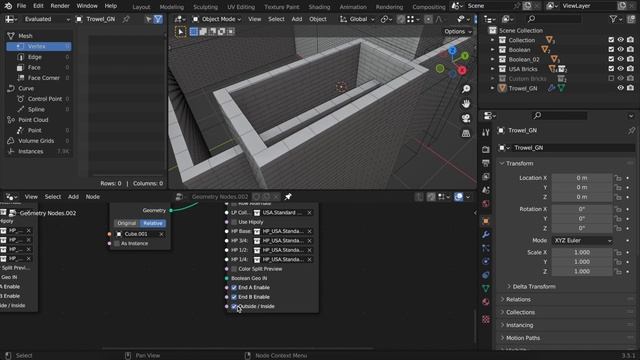The width and height of the screenshot is (640, 360).
Task: Select the Vertex domain row
Action: (x=38, y=47)
